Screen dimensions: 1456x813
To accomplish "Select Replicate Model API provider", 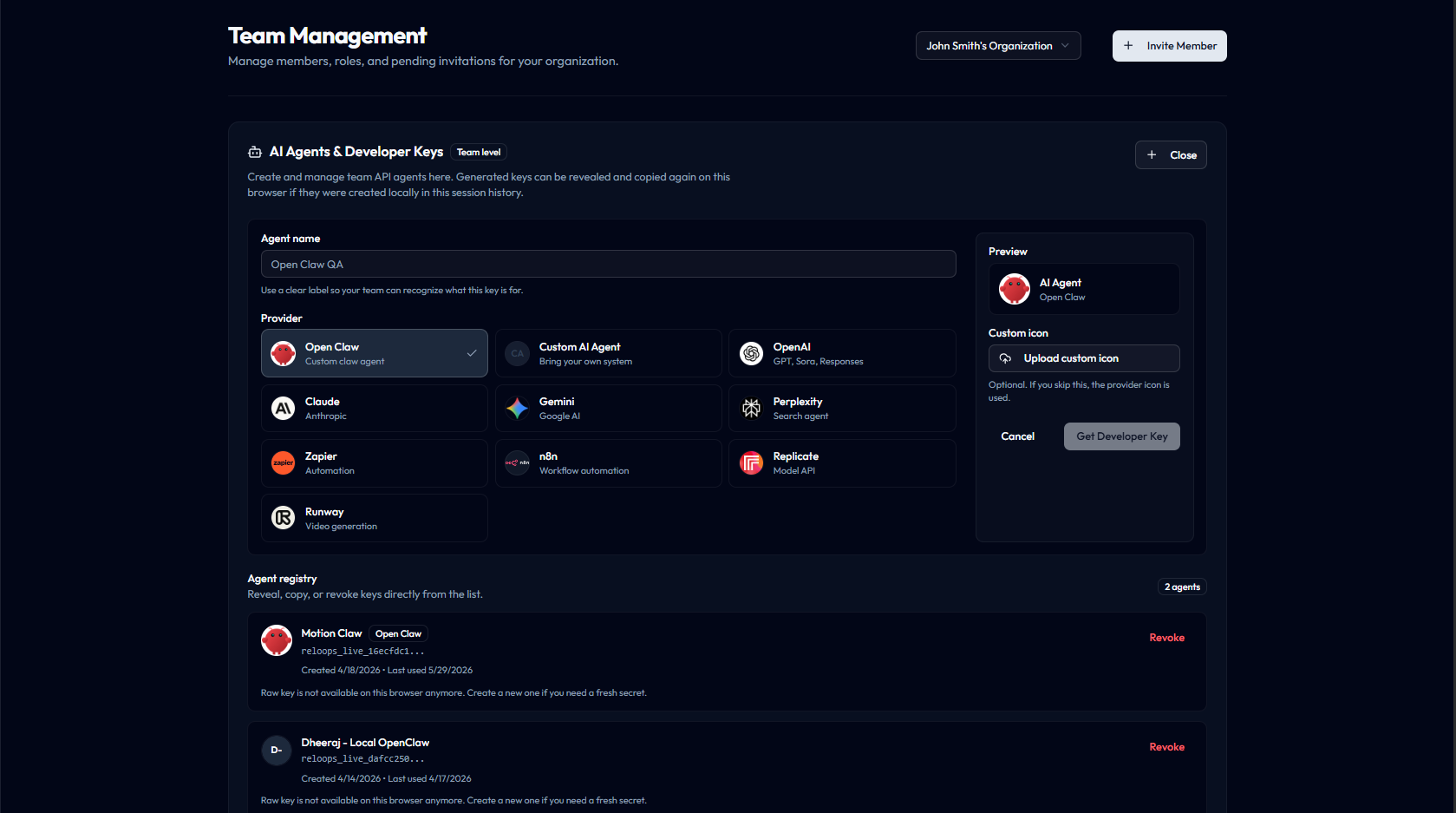I will point(843,463).
